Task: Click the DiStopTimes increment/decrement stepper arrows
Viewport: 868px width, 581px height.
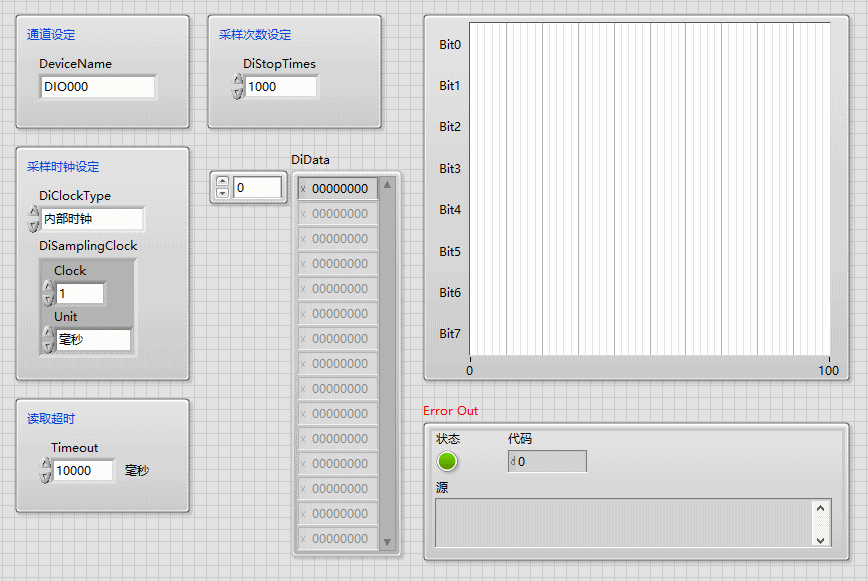Action: [237, 87]
